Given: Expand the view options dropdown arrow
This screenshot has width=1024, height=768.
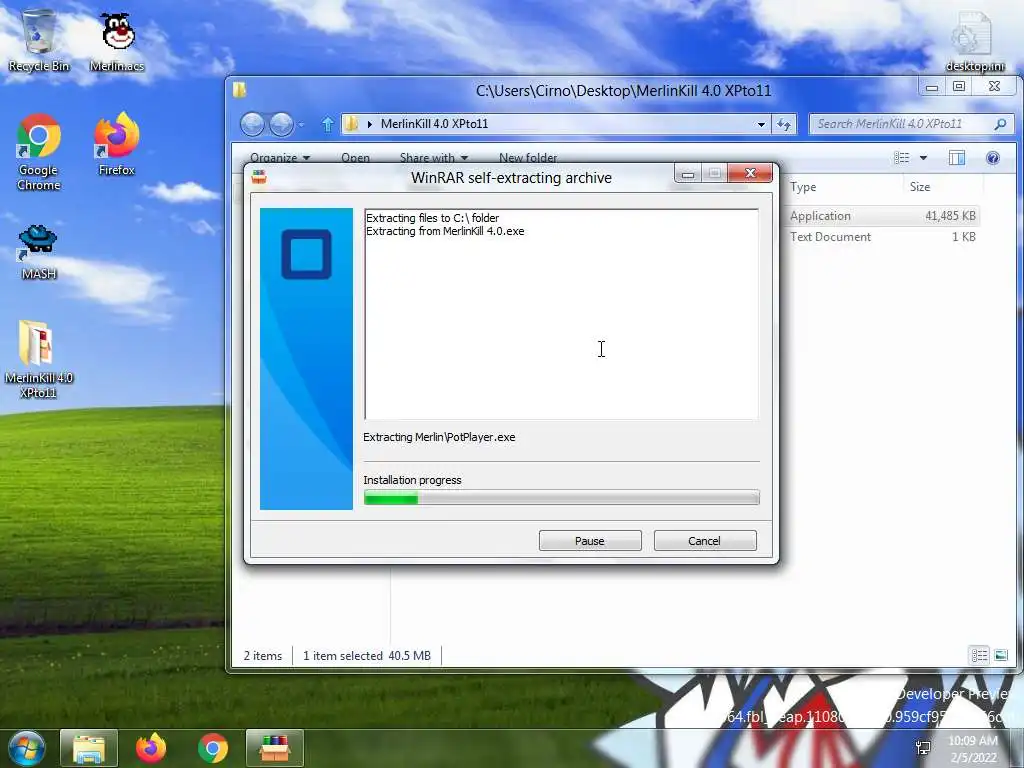Looking at the screenshot, I should (x=923, y=157).
